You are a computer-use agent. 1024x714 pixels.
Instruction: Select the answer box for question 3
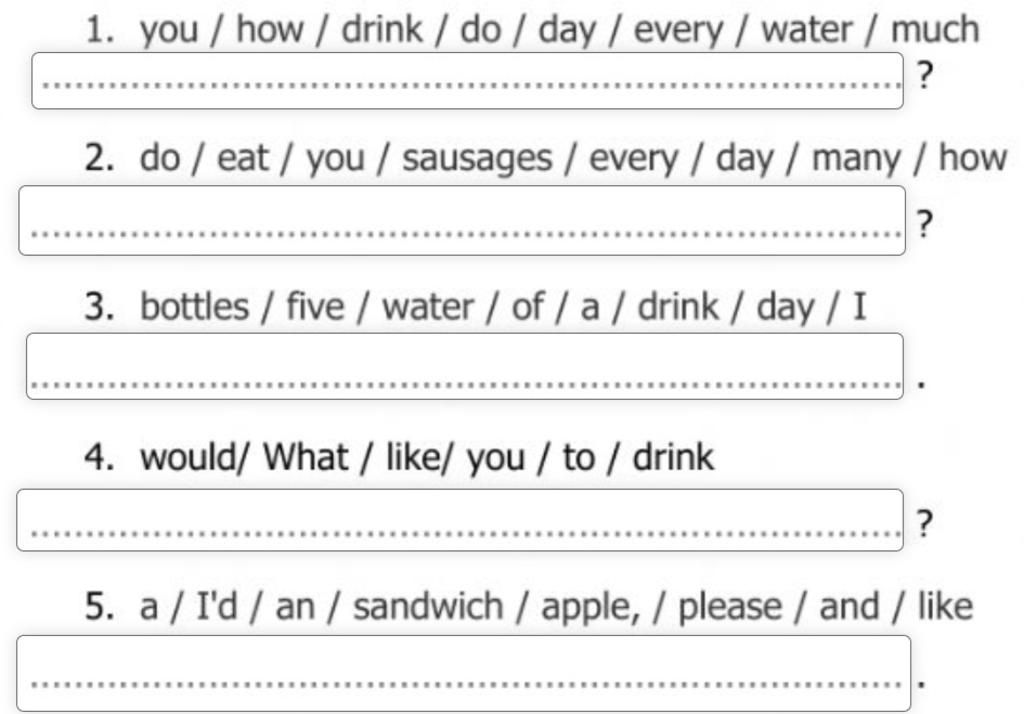[x=465, y=366]
